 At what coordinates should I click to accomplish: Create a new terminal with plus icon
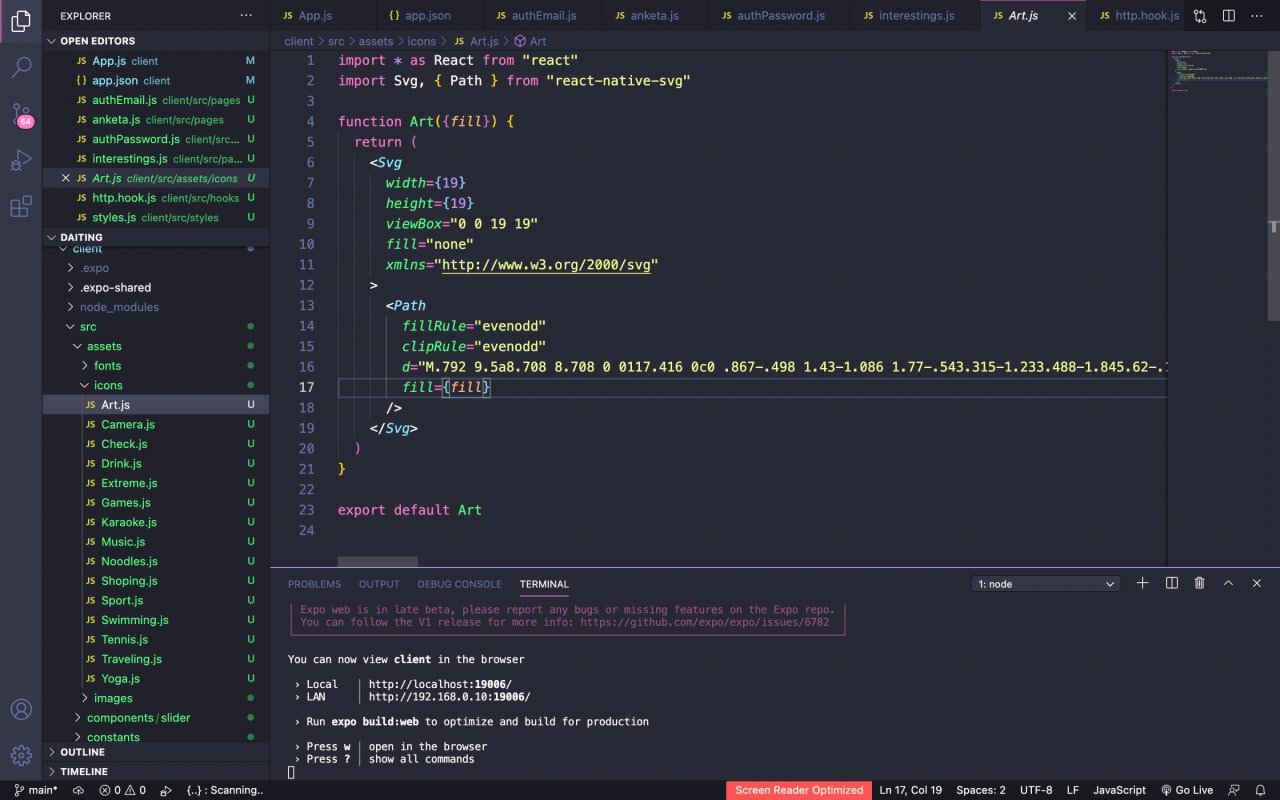click(1143, 583)
